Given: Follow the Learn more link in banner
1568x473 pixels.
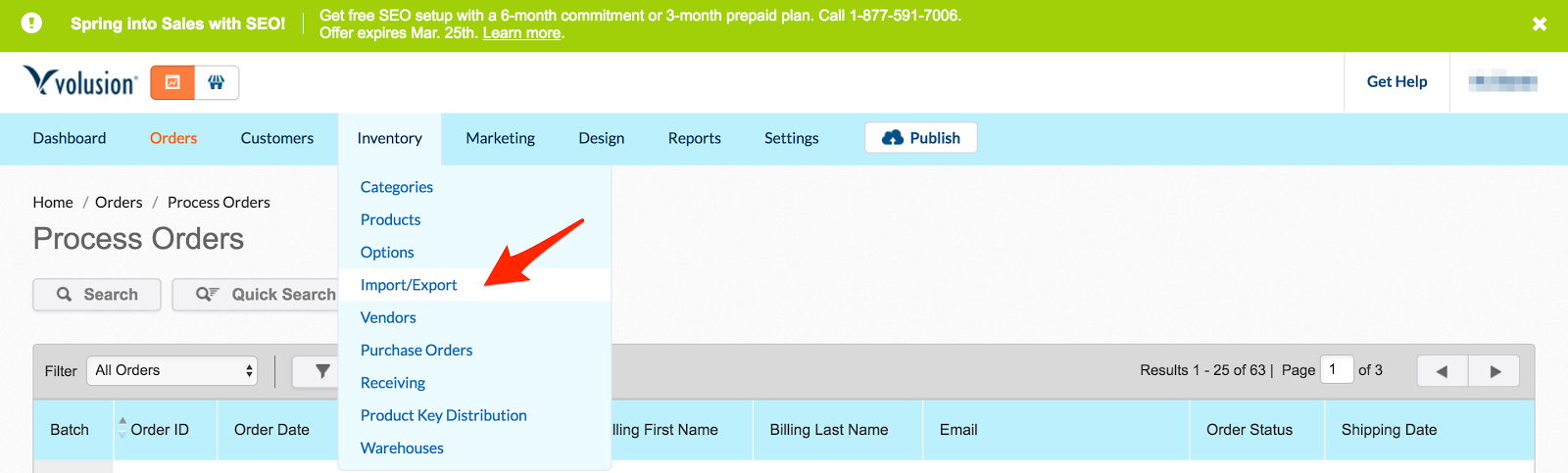Looking at the screenshot, I should pyautogui.click(x=521, y=33).
